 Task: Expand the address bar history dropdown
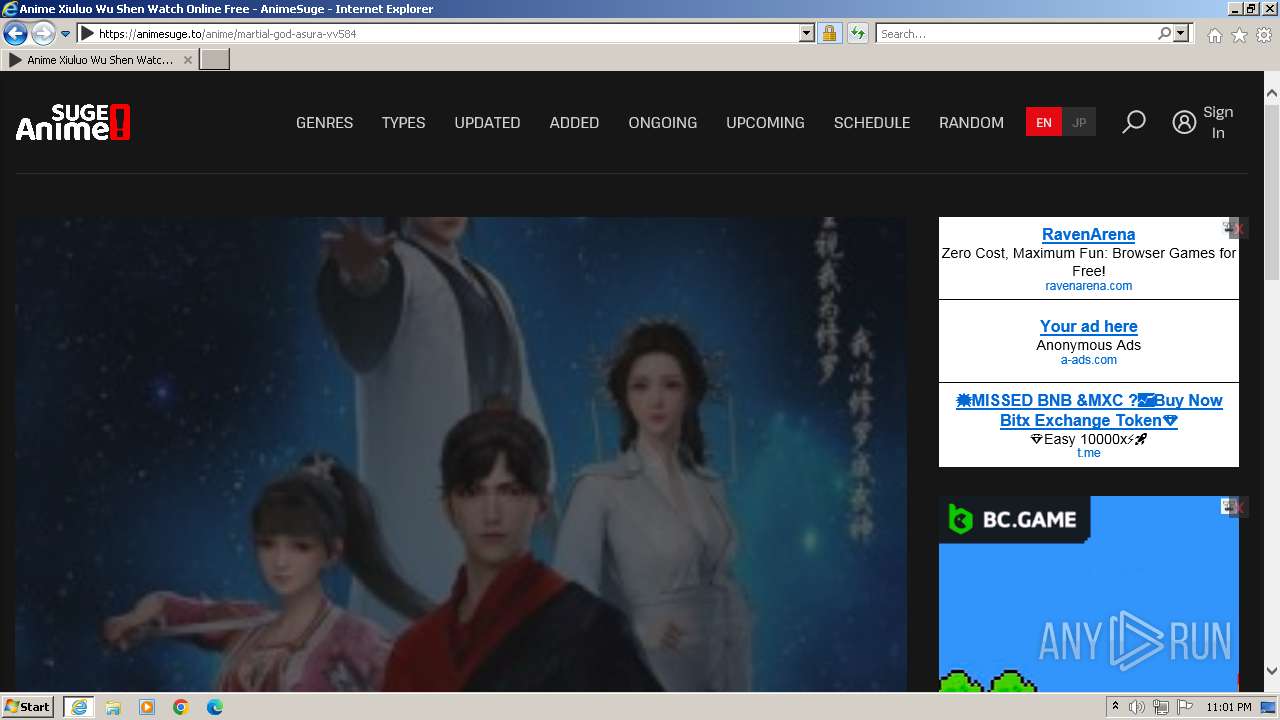[807, 33]
